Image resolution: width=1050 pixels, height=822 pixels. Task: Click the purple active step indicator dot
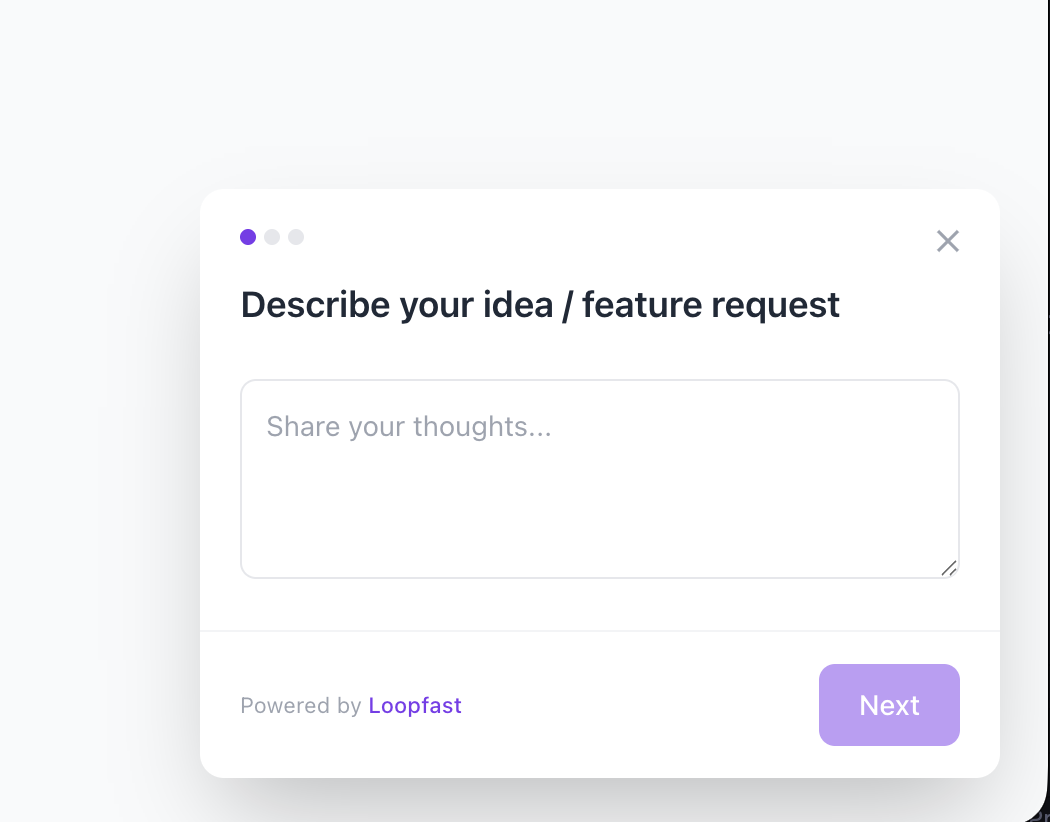coord(247,237)
